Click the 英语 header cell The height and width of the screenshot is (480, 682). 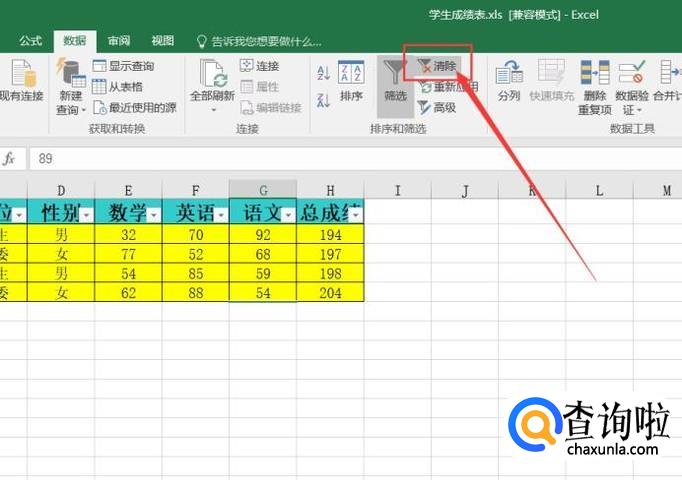196,212
